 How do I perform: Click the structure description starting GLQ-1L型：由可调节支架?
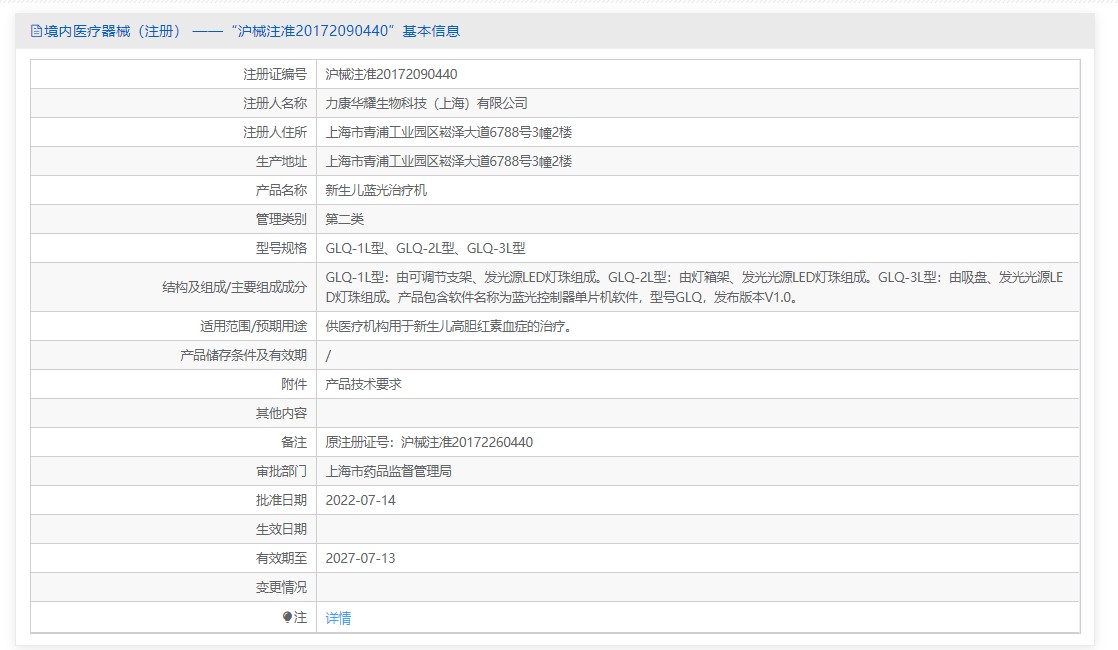tap(694, 287)
